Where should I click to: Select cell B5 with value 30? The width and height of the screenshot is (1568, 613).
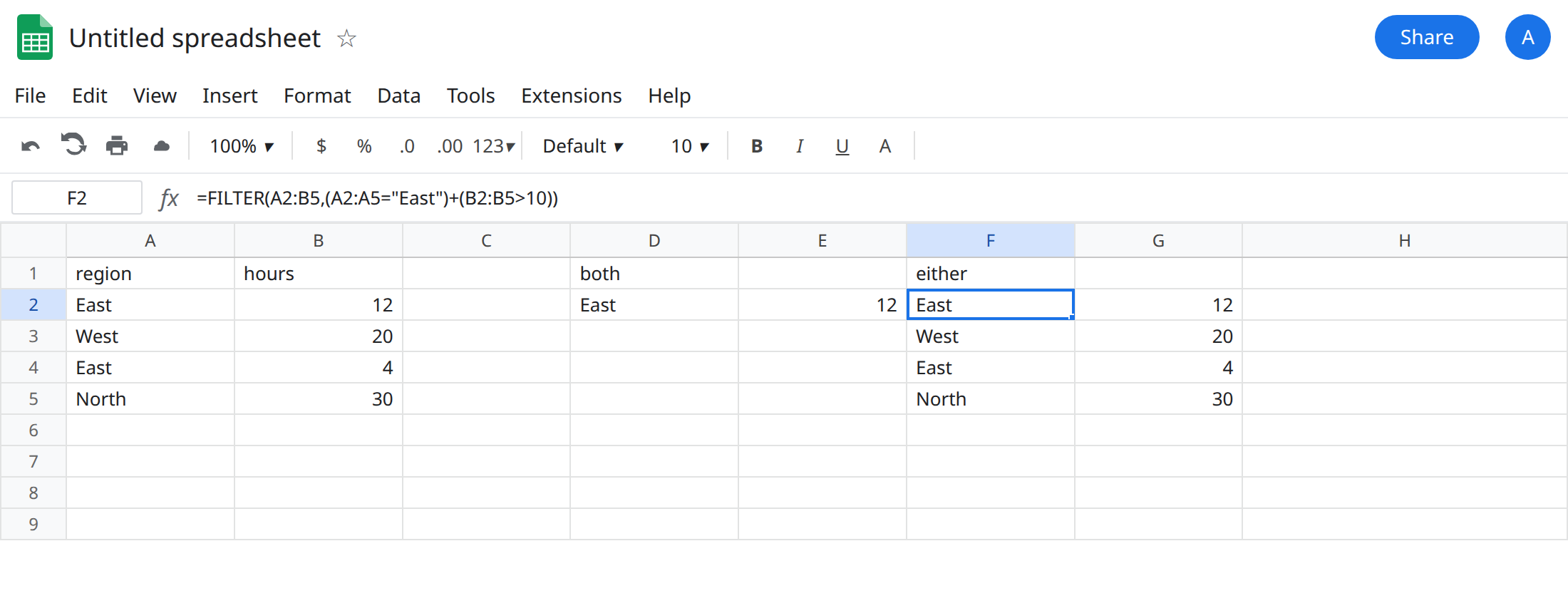tap(319, 399)
